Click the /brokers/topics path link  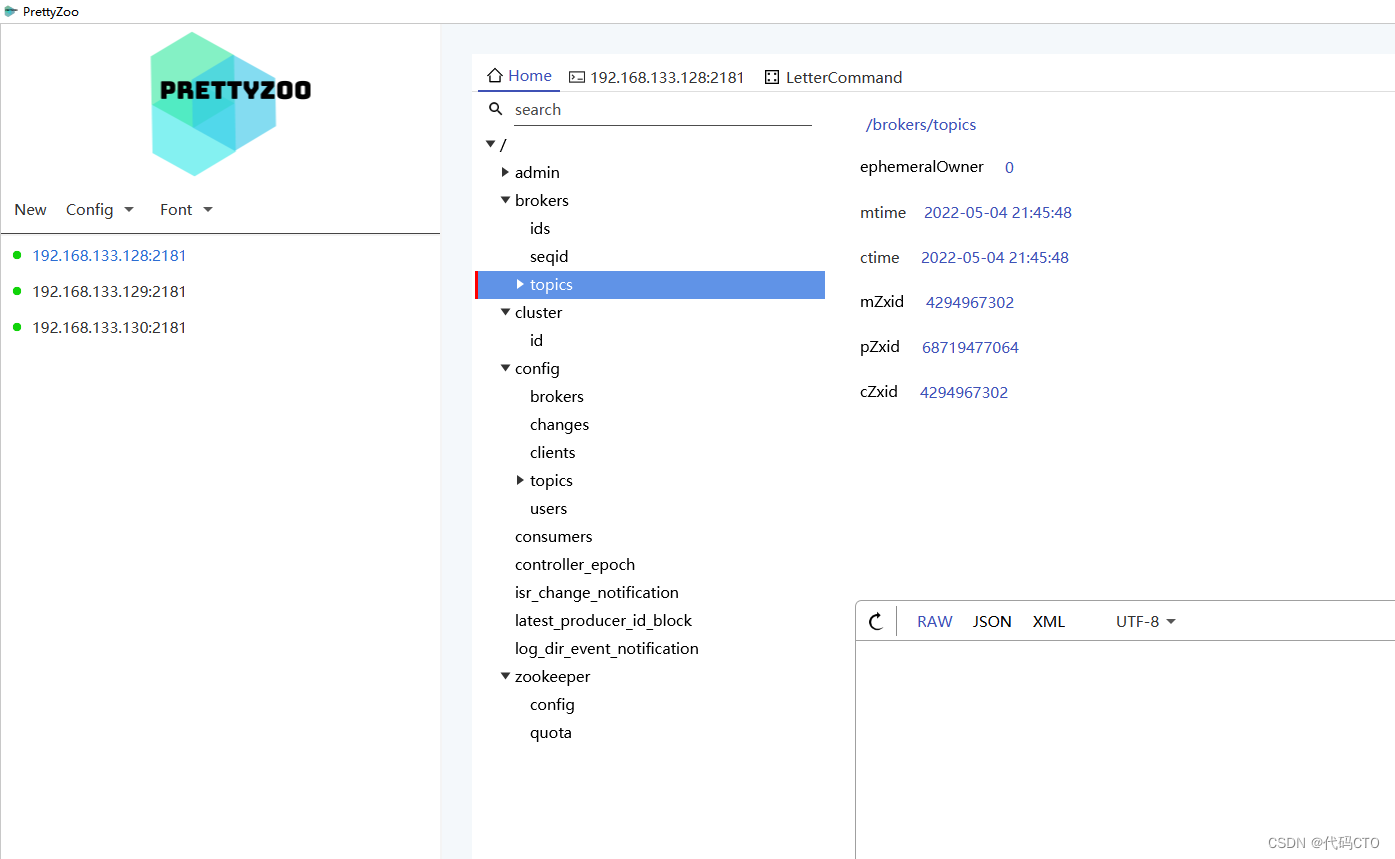pyautogui.click(x=921, y=125)
